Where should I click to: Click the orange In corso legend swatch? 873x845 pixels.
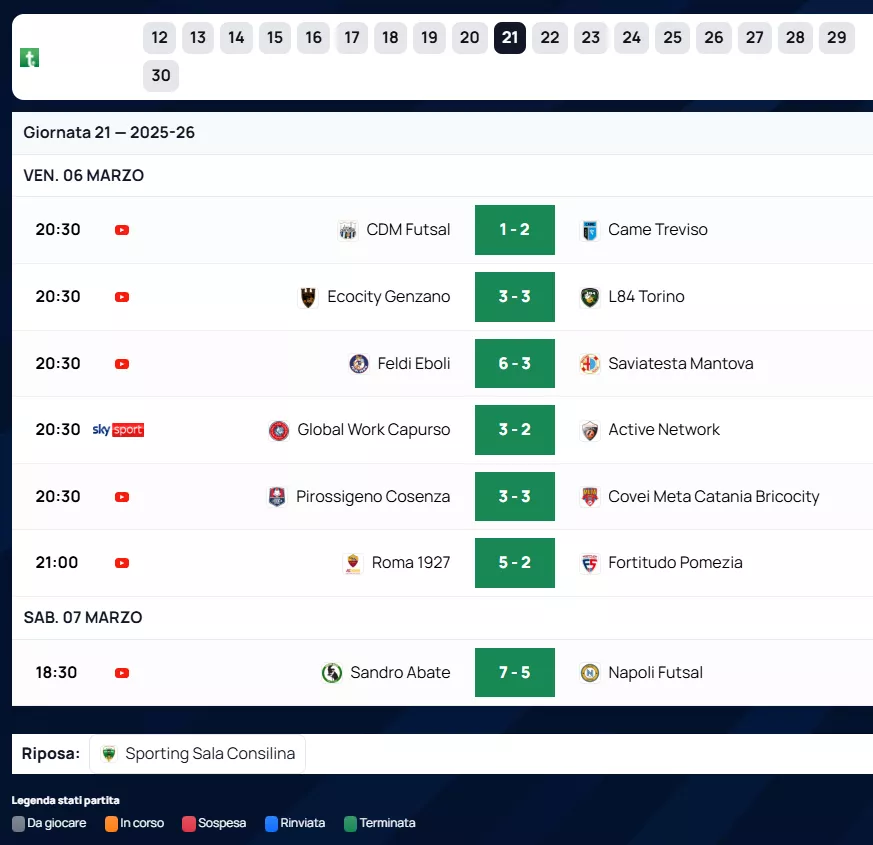[x=111, y=824]
